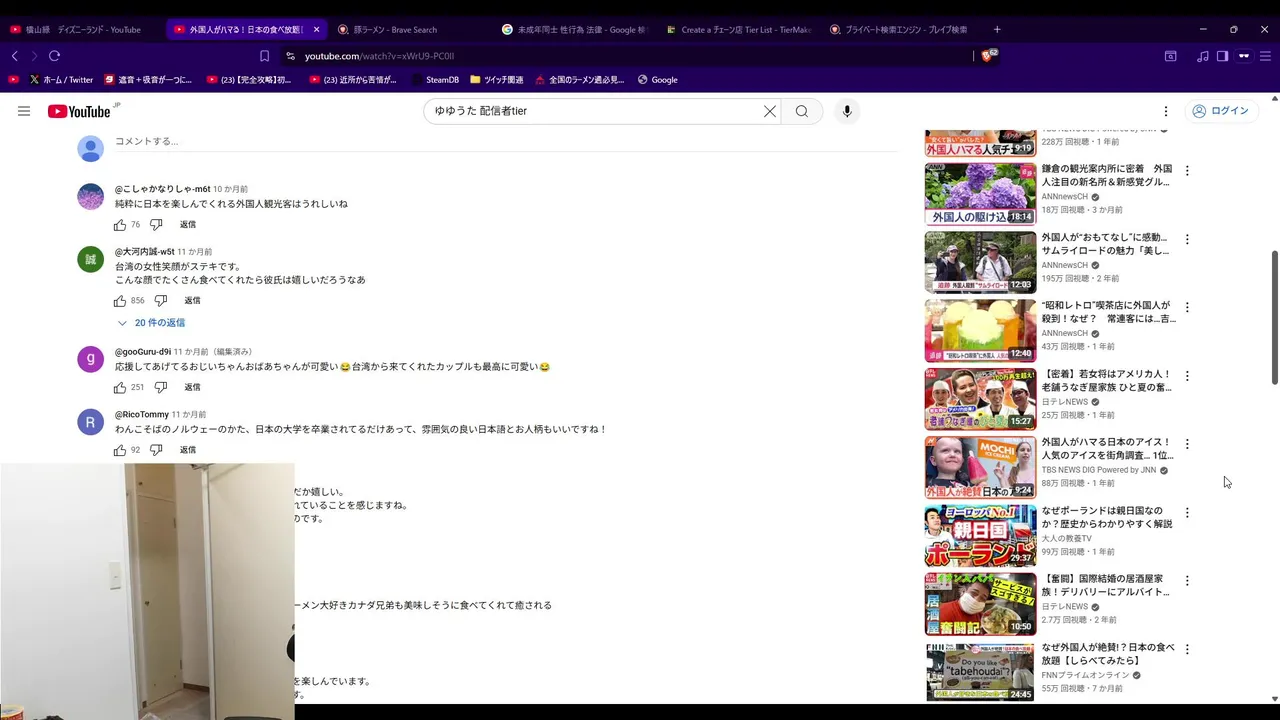The height and width of the screenshot is (720, 1280).
Task: Go to the YouTube home logo
Action: pyautogui.click(x=79, y=111)
